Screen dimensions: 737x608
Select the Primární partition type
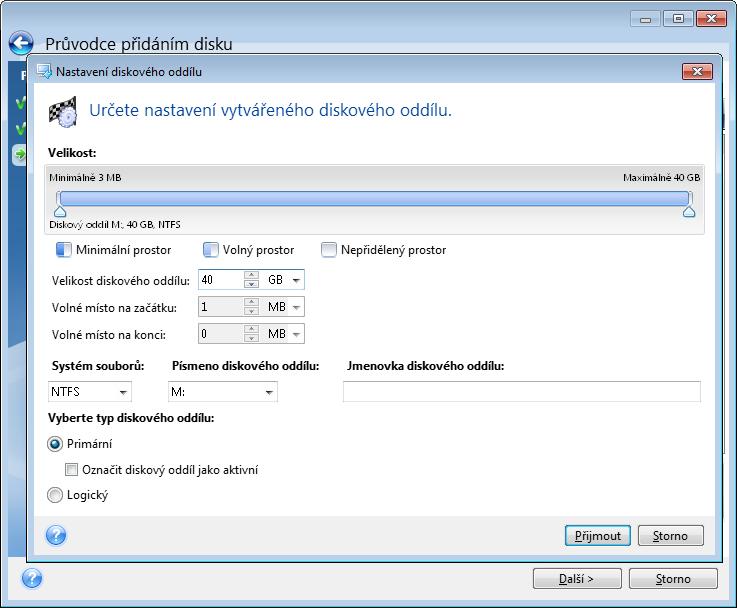[x=55, y=444]
